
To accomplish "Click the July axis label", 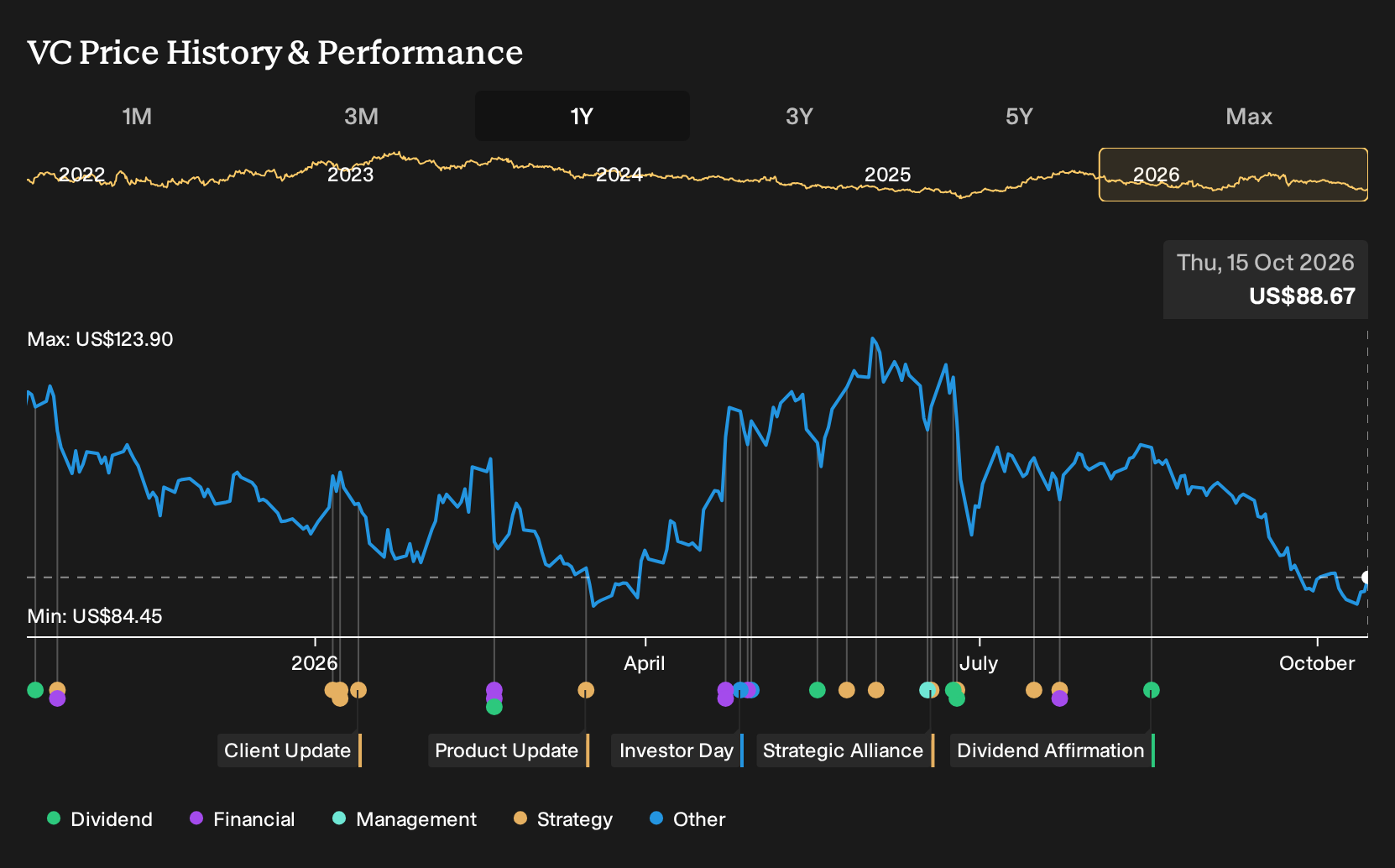I will 979,663.
